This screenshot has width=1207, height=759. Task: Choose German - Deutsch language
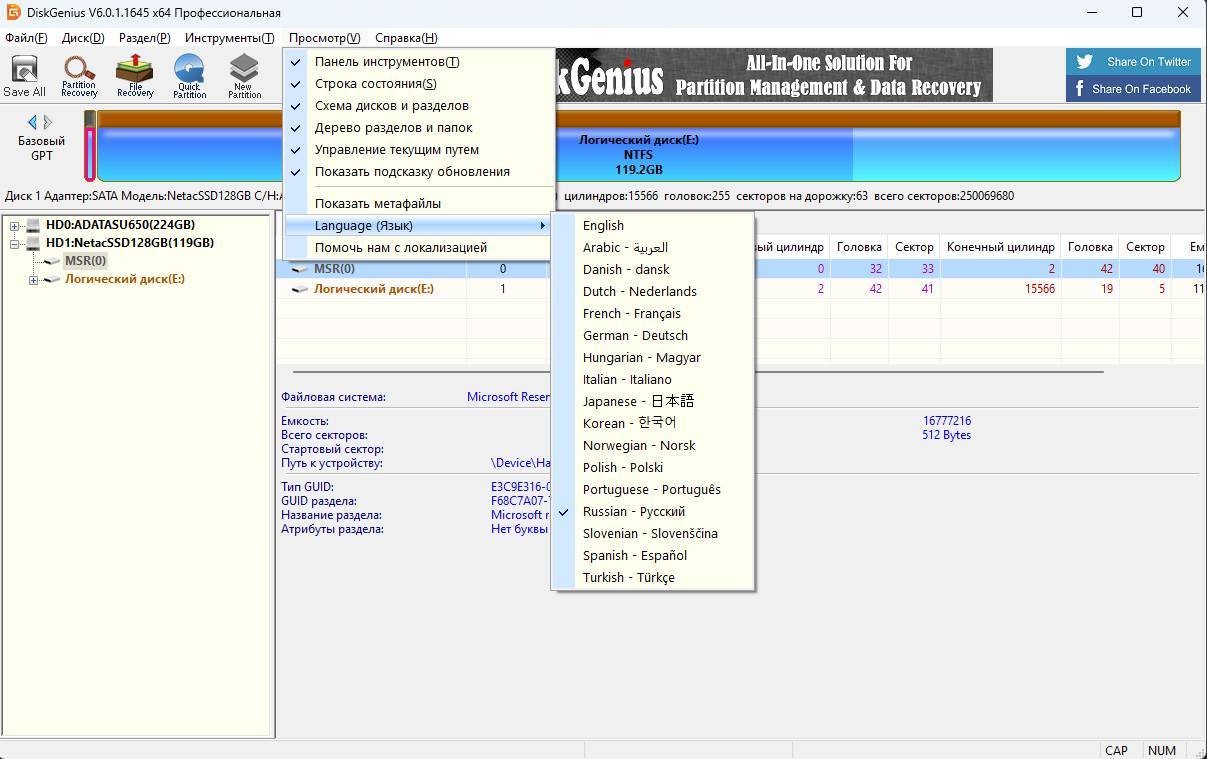tap(653, 336)
